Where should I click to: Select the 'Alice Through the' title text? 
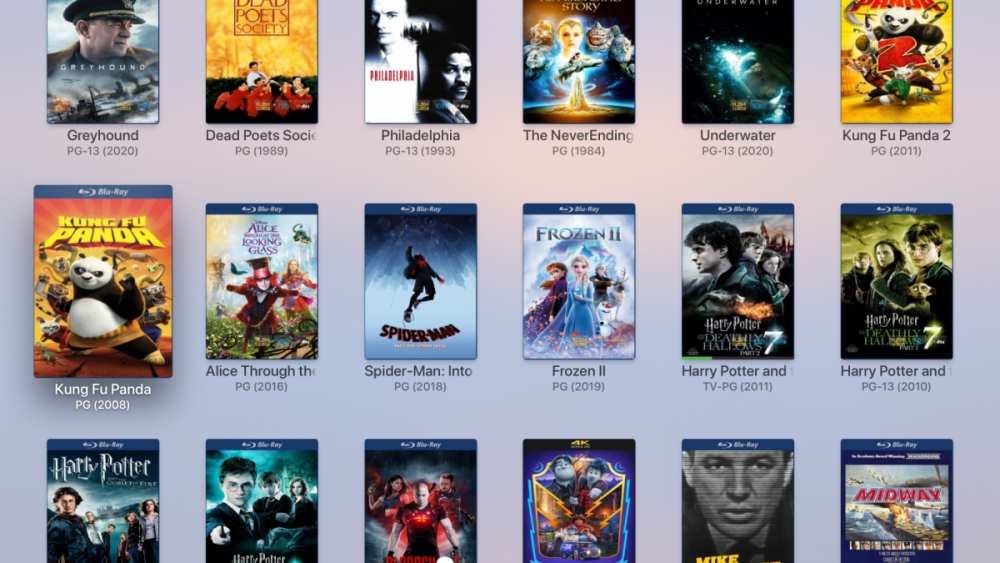[261, 370]
